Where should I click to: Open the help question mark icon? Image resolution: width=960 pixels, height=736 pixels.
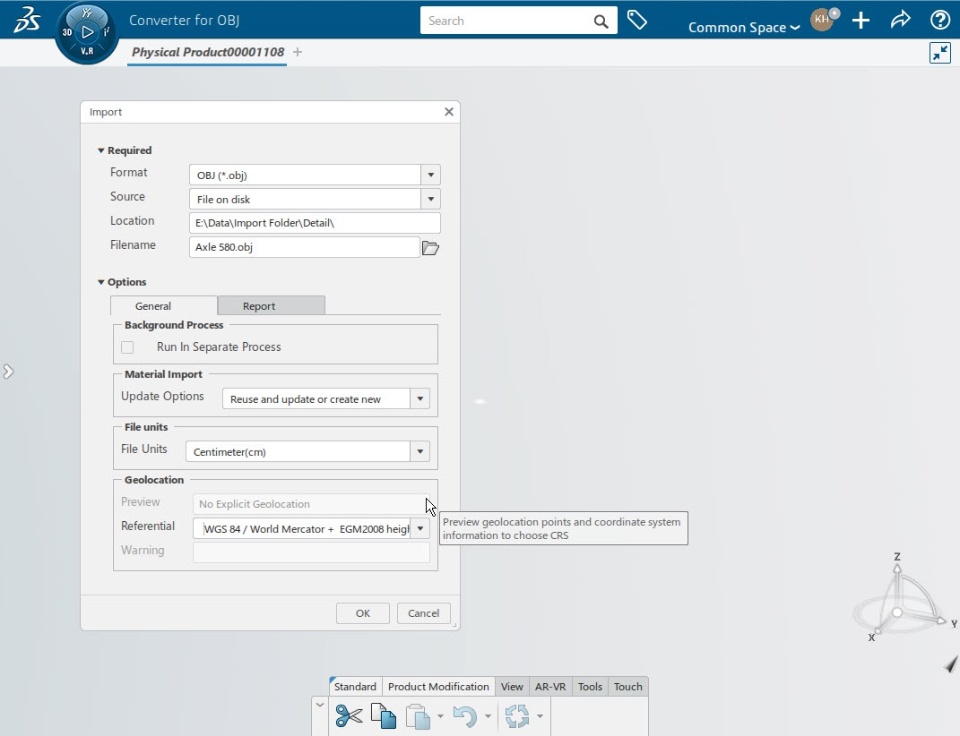tap(940, 20)
